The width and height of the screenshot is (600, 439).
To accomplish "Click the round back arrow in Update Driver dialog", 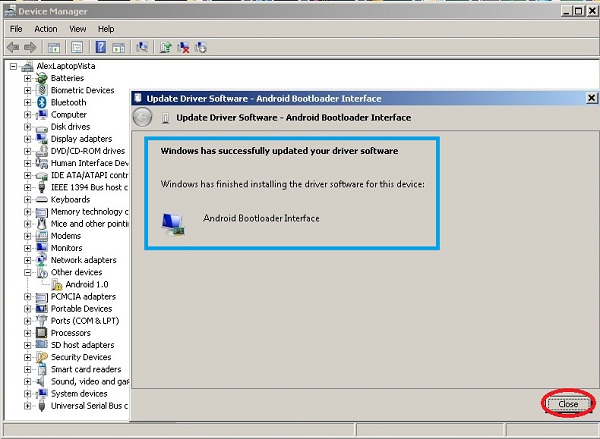I will (x=142, y=117).
